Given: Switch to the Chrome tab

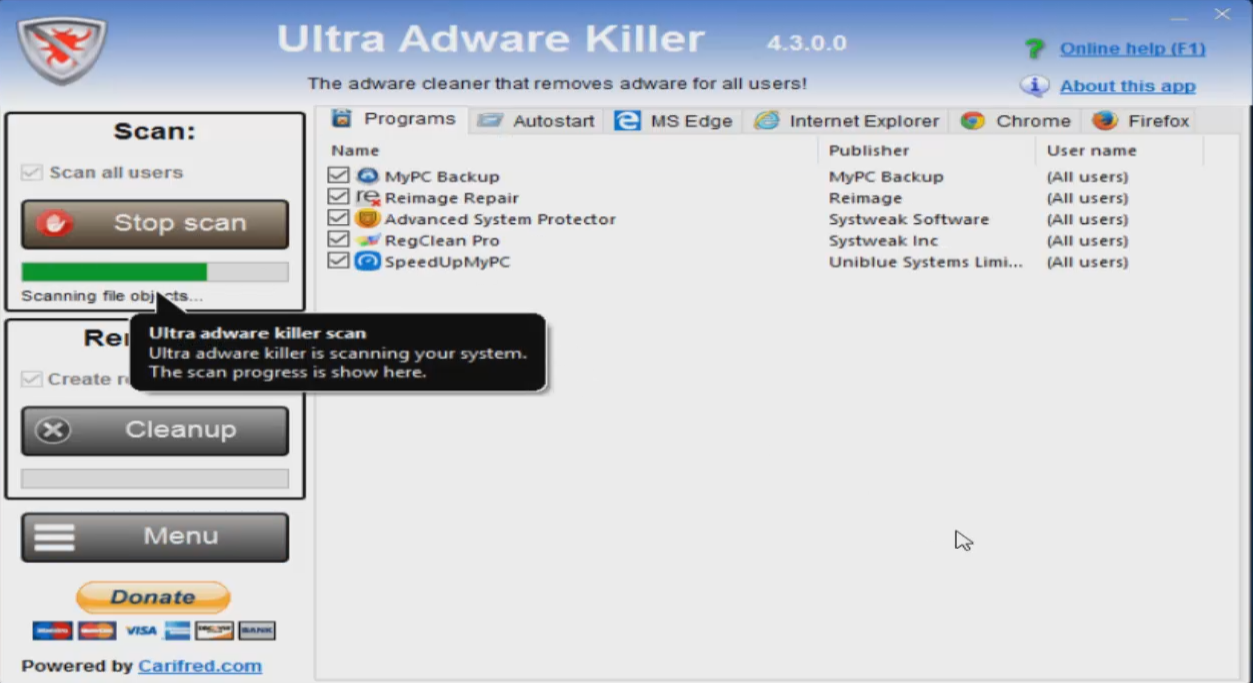Looking at the screenshot, I should click(x=1015, y=121).
